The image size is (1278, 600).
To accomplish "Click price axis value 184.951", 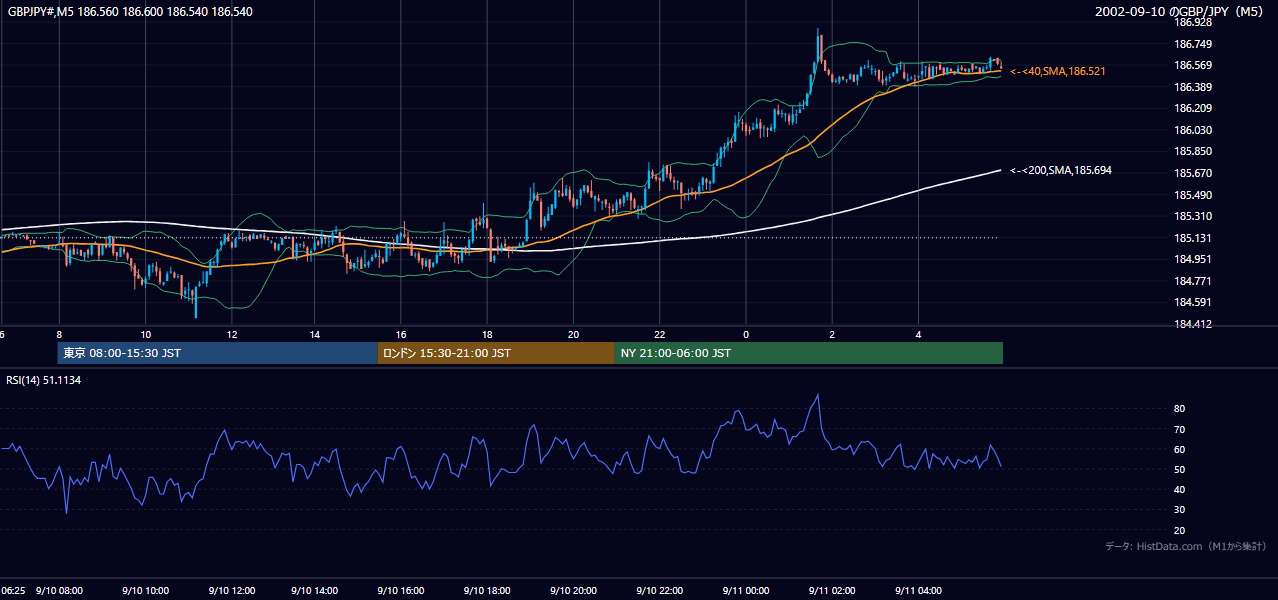I will click(1193, 259).
